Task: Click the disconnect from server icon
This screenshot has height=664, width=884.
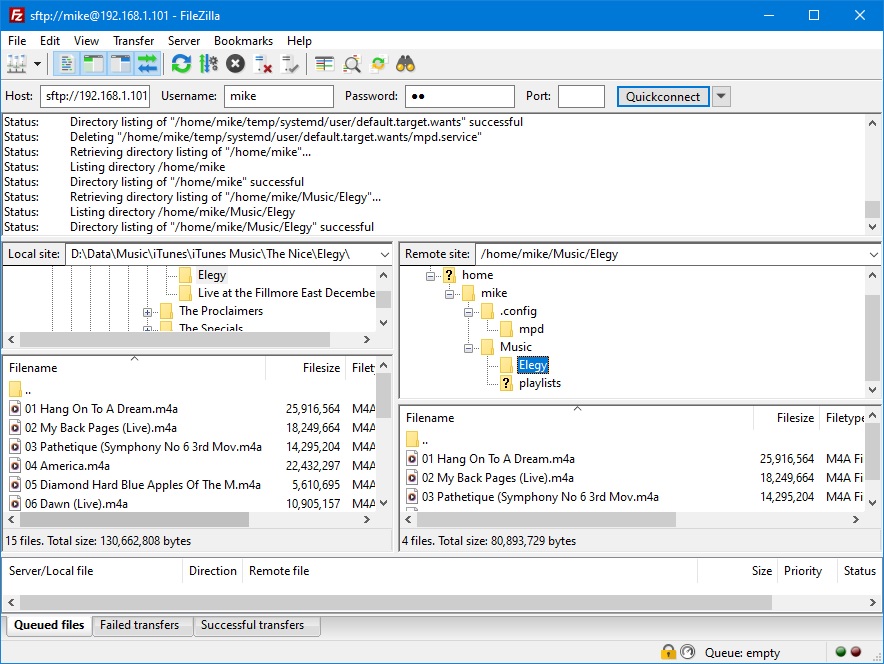Action: tap(263, 64)
